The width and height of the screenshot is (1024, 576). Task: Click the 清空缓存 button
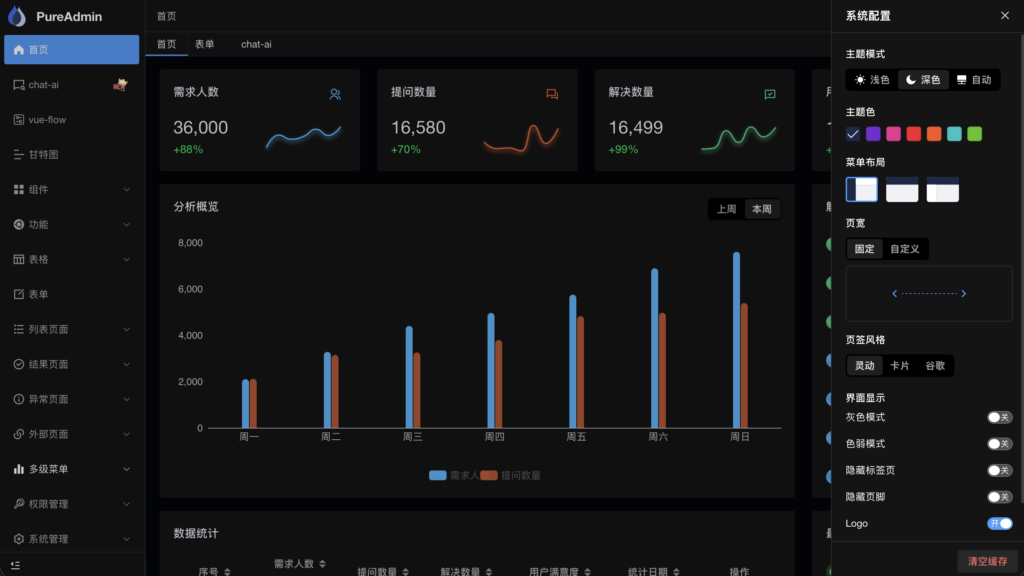pos(987,561)
